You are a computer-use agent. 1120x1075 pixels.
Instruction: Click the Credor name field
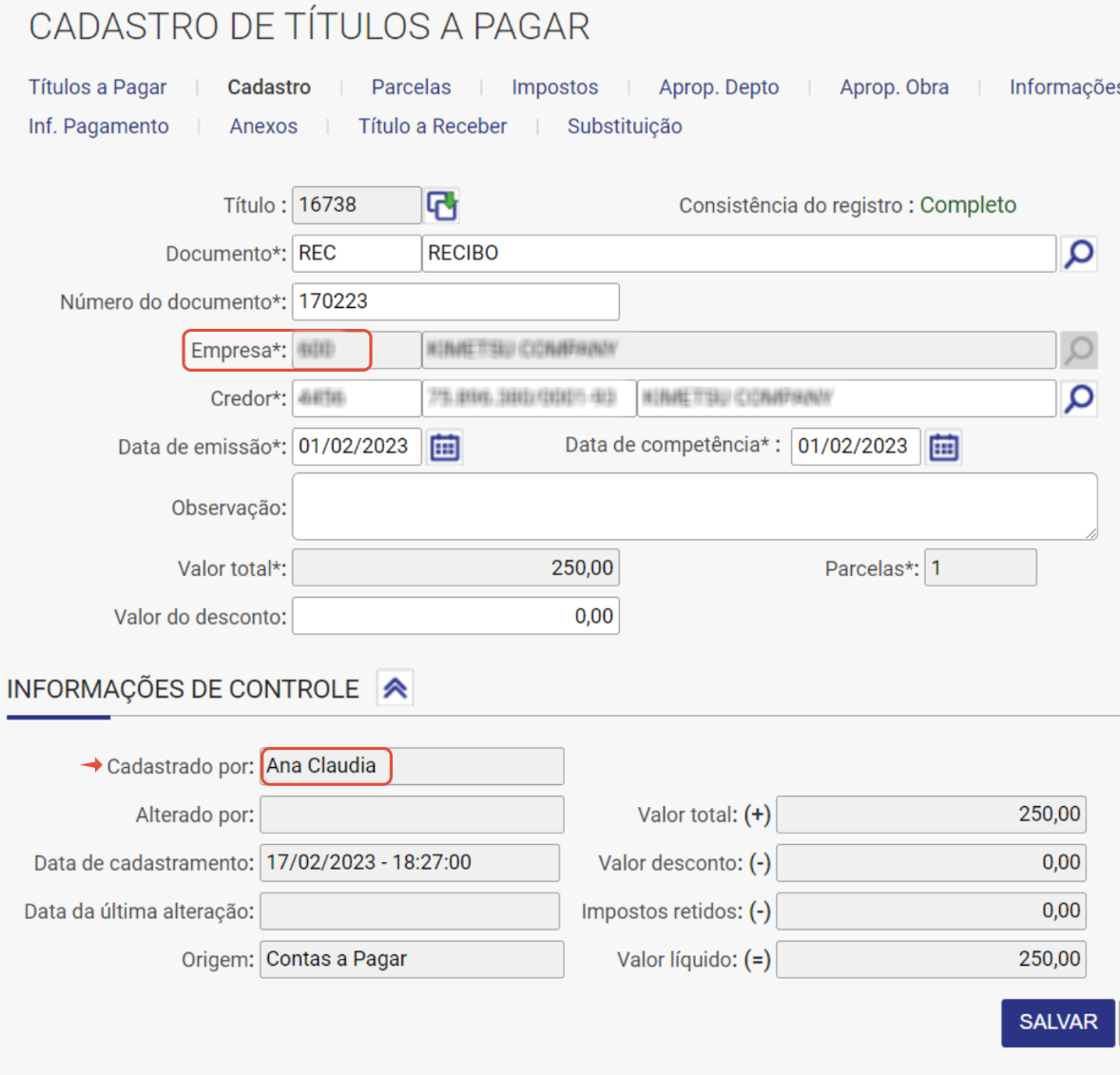(x=846, y=398)
